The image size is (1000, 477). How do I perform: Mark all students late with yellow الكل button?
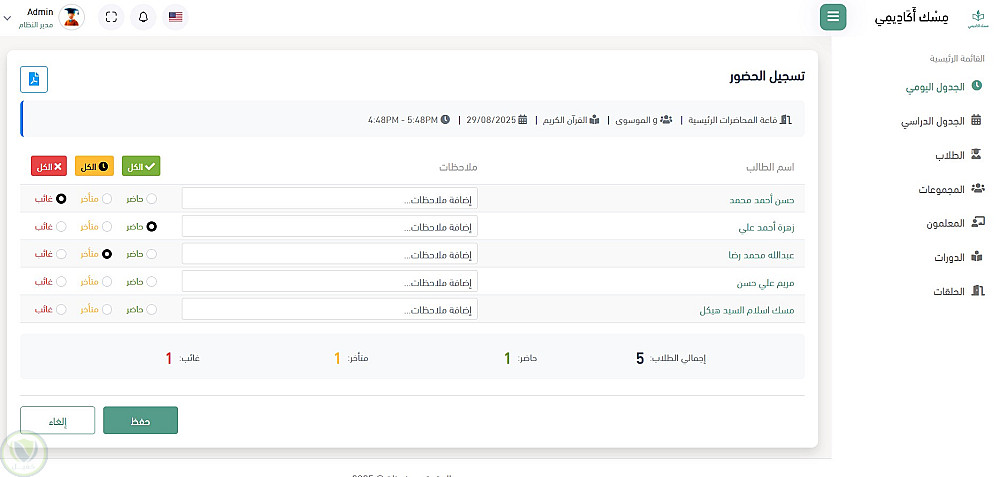pos(94,166)
